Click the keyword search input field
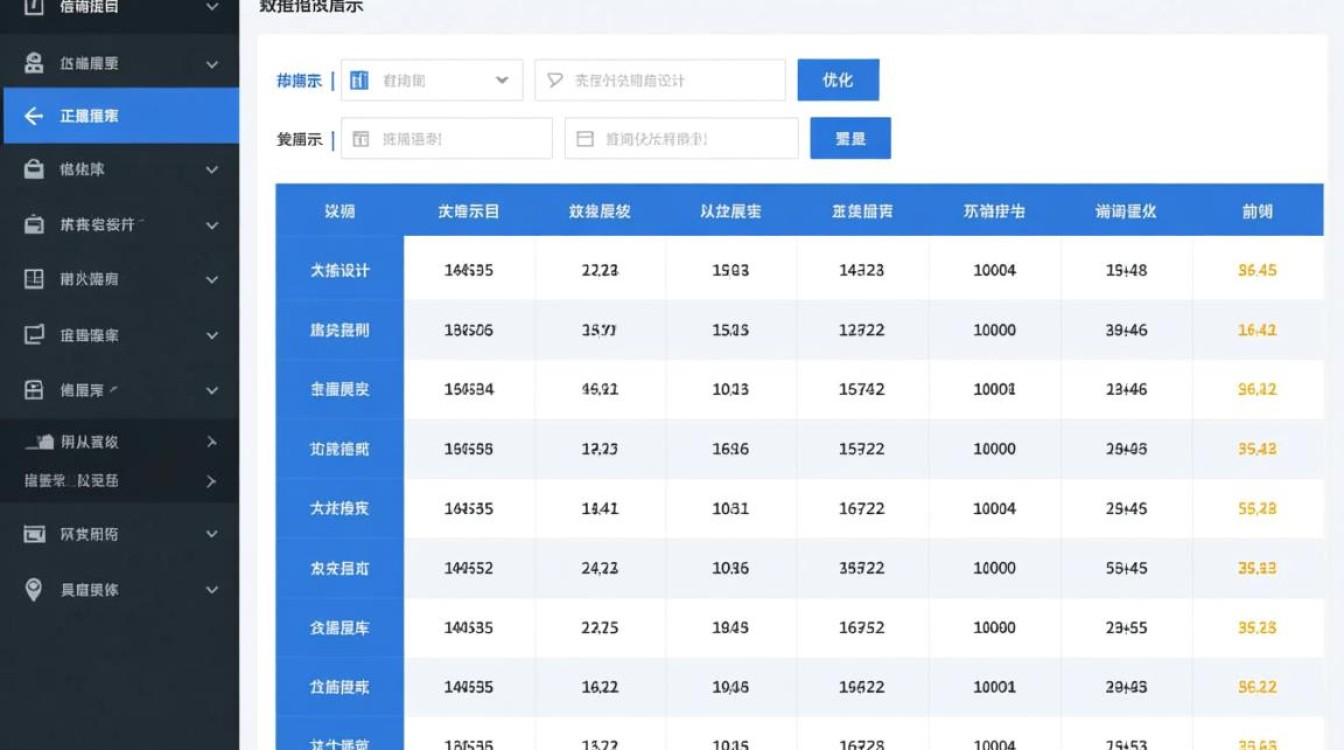 pyautogui.click(x=660, y=80)
